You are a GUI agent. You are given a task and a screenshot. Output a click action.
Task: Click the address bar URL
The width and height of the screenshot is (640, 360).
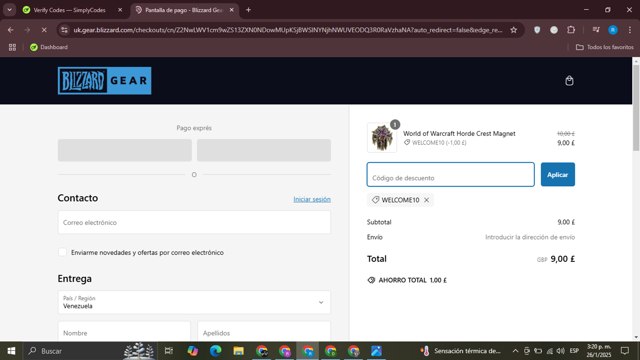tap(288, 30)
